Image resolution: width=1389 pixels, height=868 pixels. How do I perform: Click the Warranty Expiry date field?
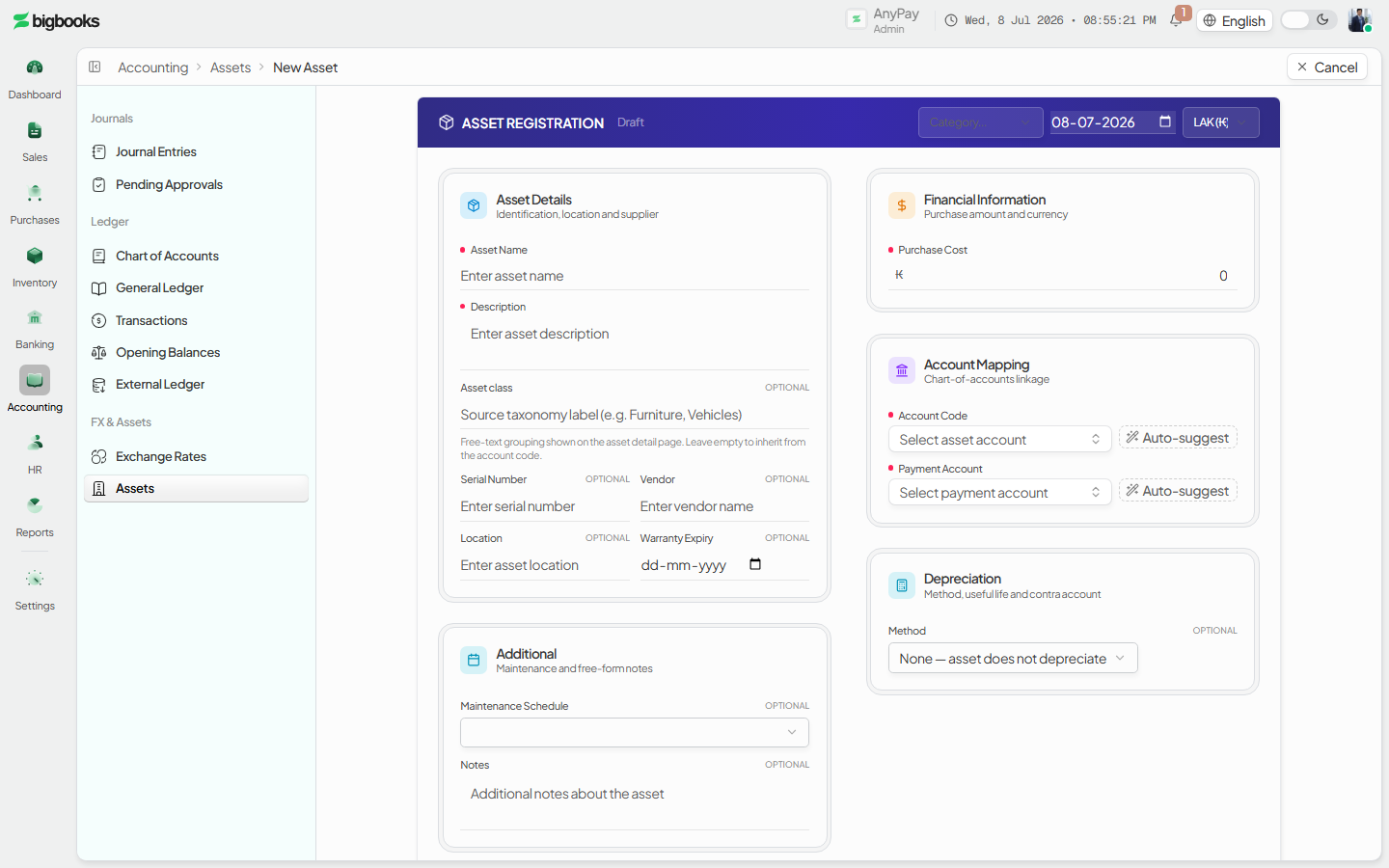coord(724,565)
